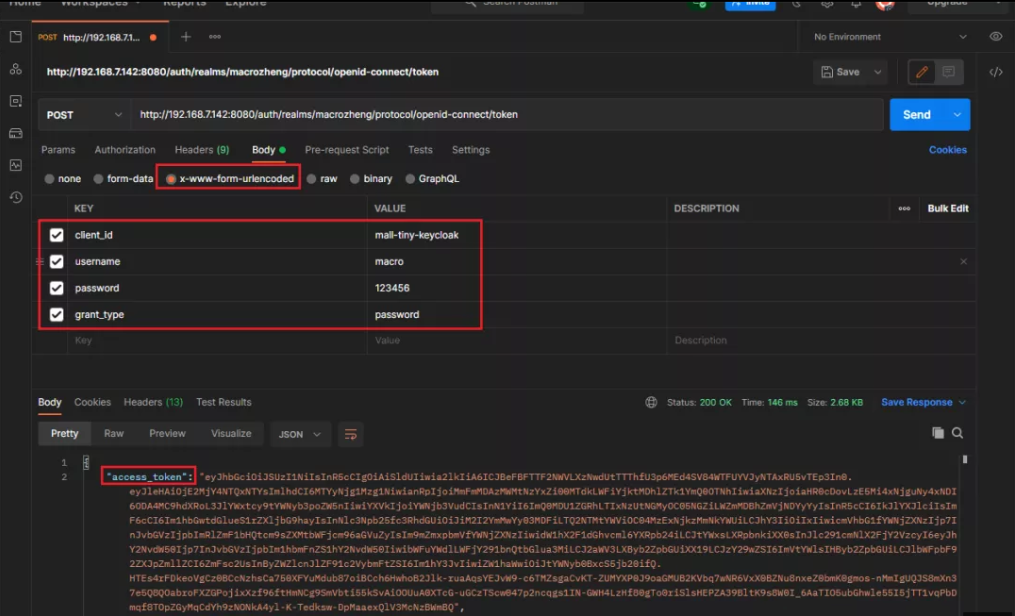Switch to the Authorization tab

point(125,150)
